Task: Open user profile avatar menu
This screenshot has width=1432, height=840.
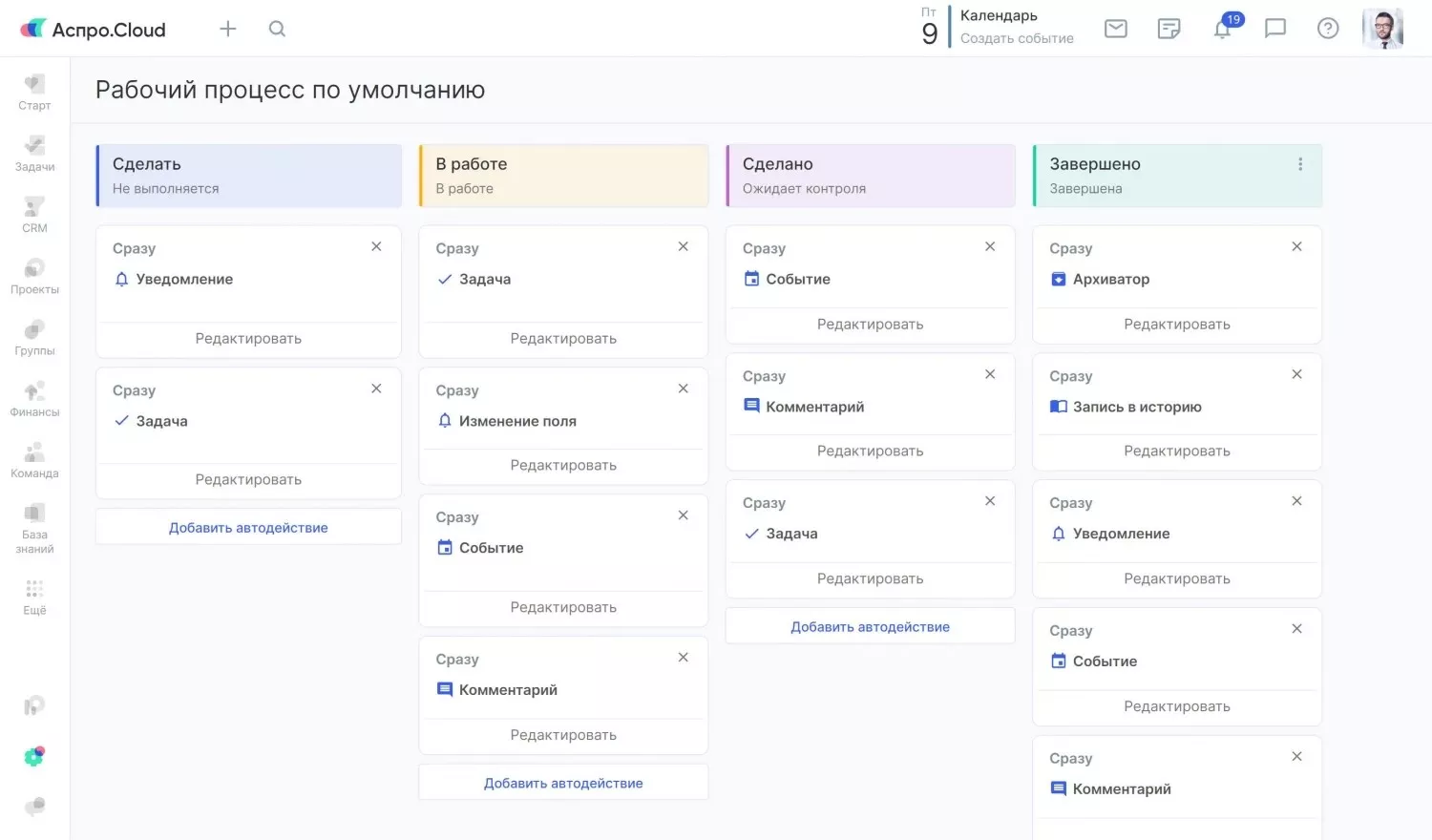Action: coord(1381,29)
